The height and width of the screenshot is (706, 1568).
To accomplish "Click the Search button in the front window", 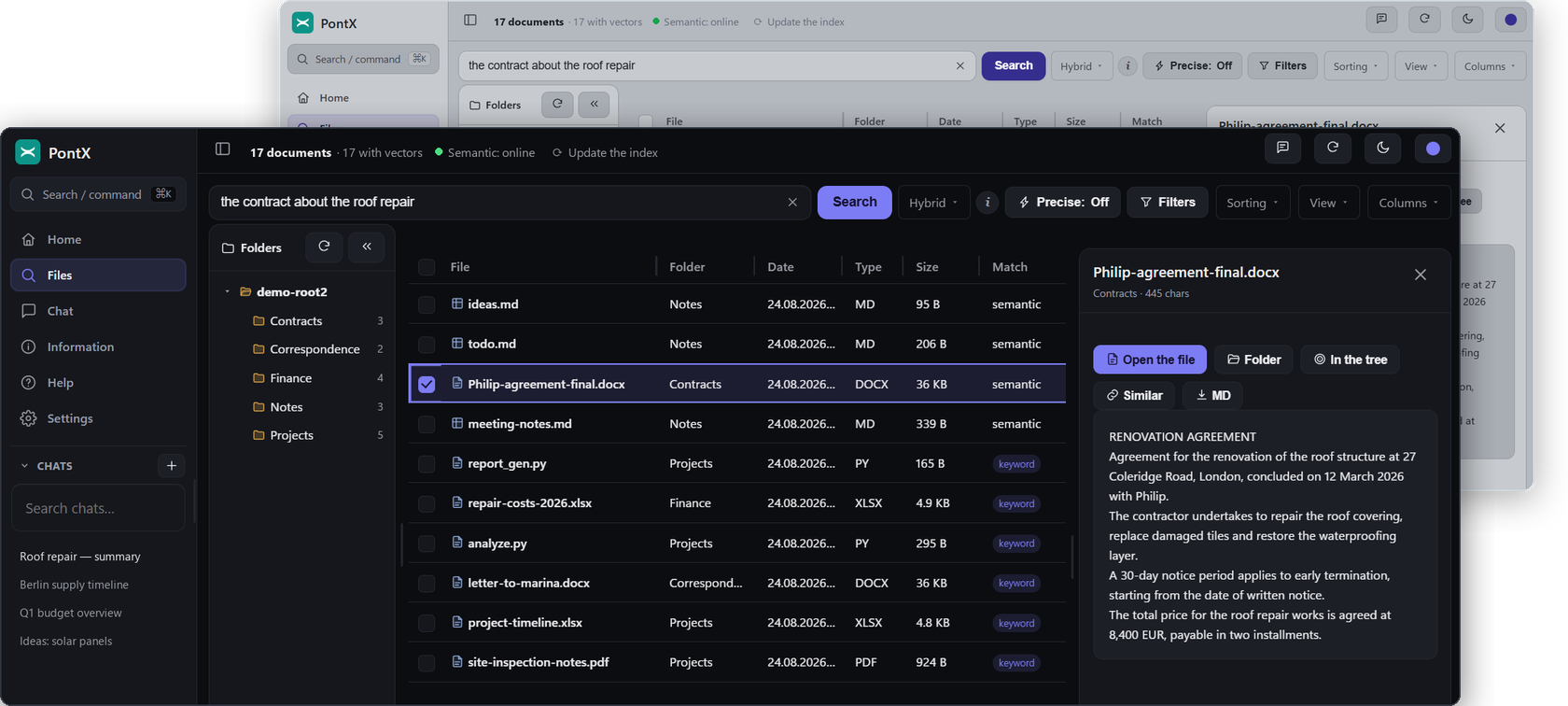I will (x=854, y=203).
